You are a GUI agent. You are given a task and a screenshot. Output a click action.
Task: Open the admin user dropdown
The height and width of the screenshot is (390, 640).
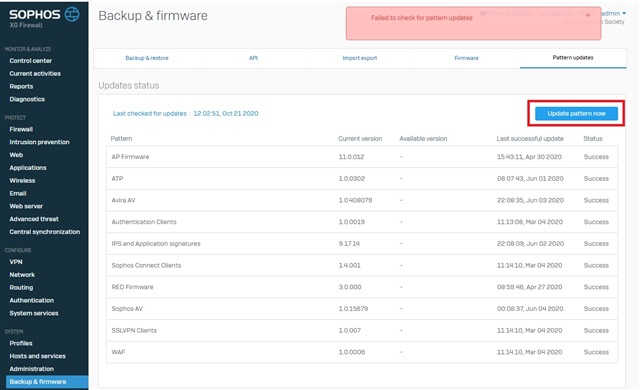613,13
